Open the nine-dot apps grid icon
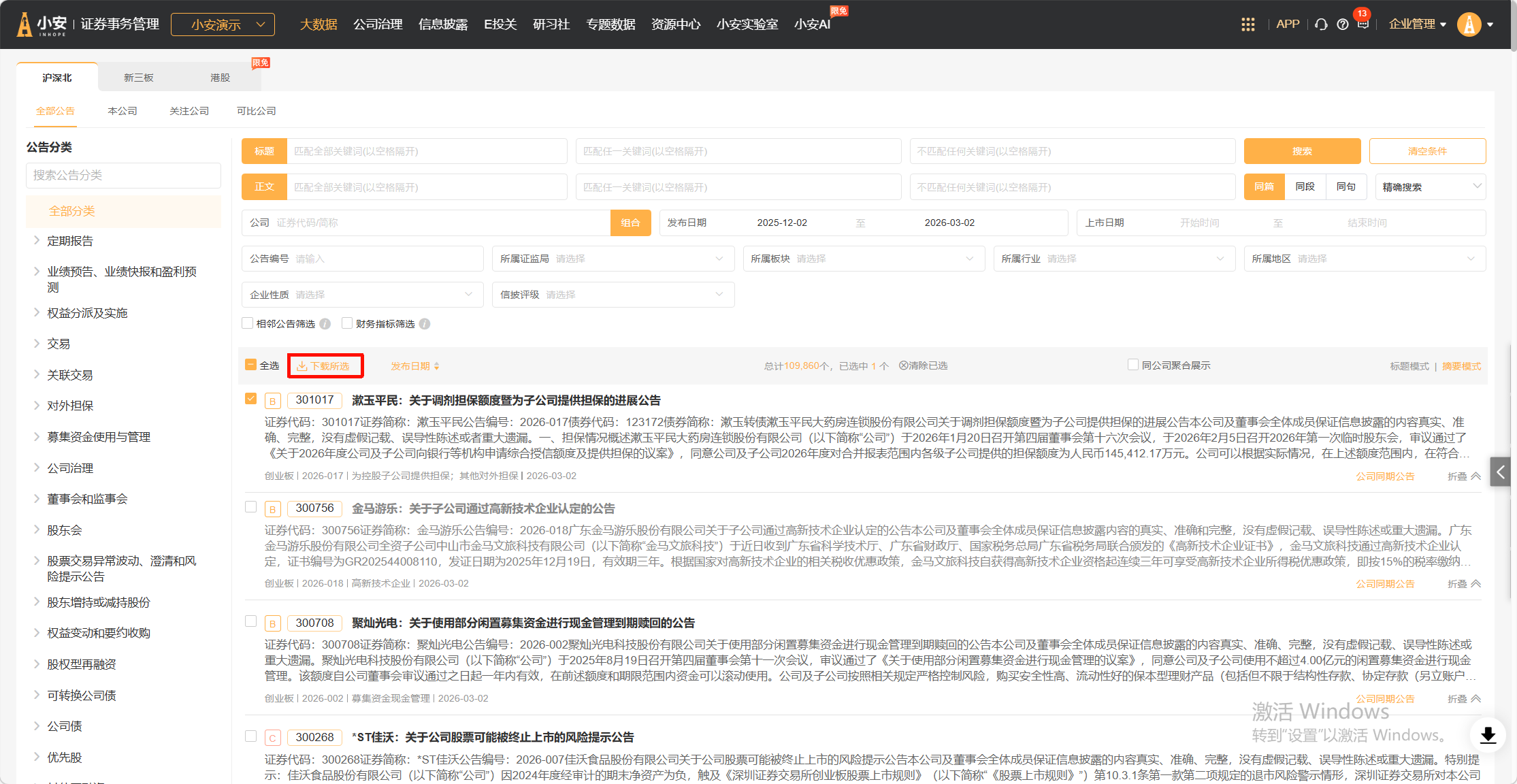Viewport: 1517px width, 784px height. [x=1247, y=24]
